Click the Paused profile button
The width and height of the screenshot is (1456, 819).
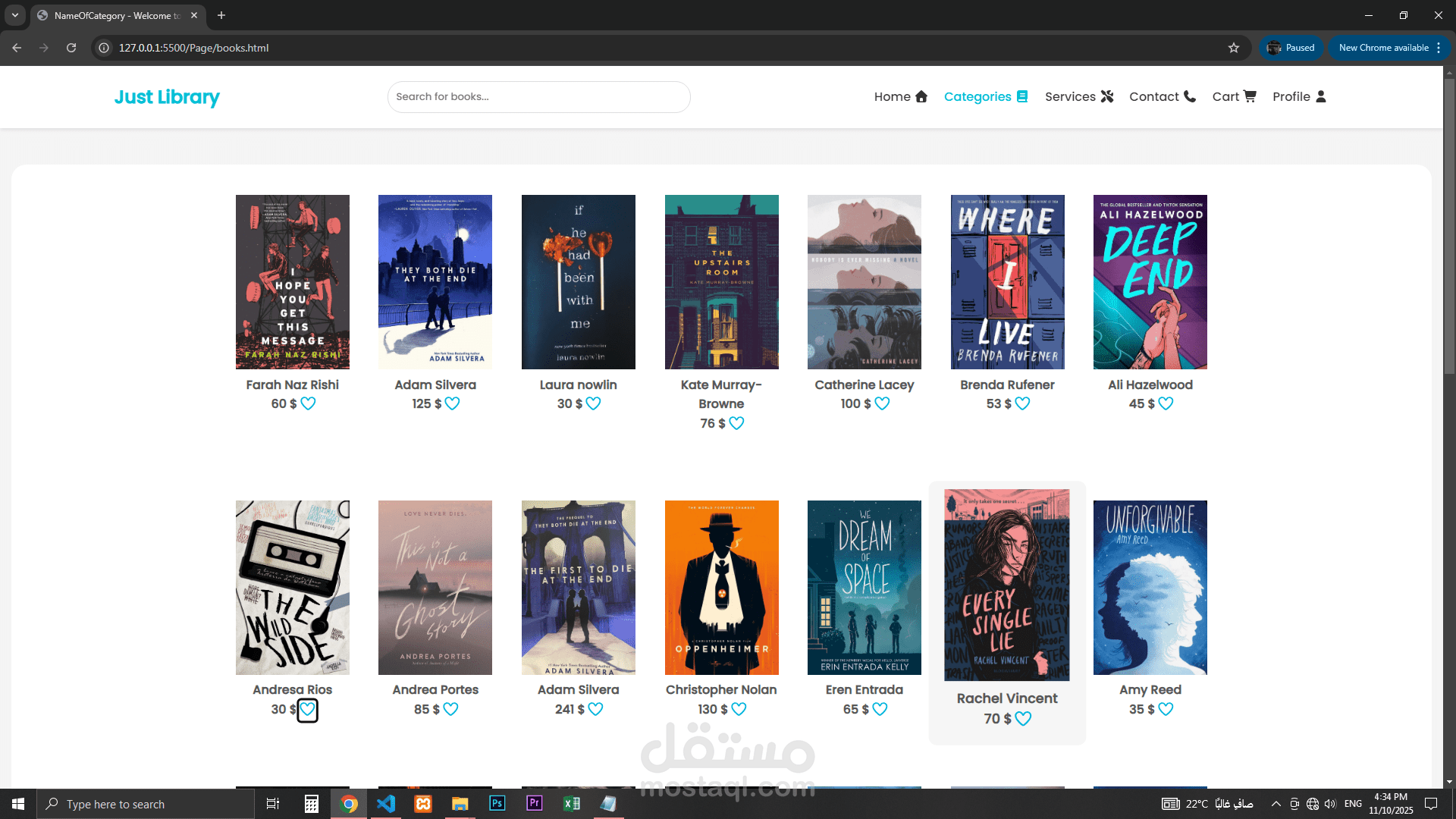tap(1291, 48)
